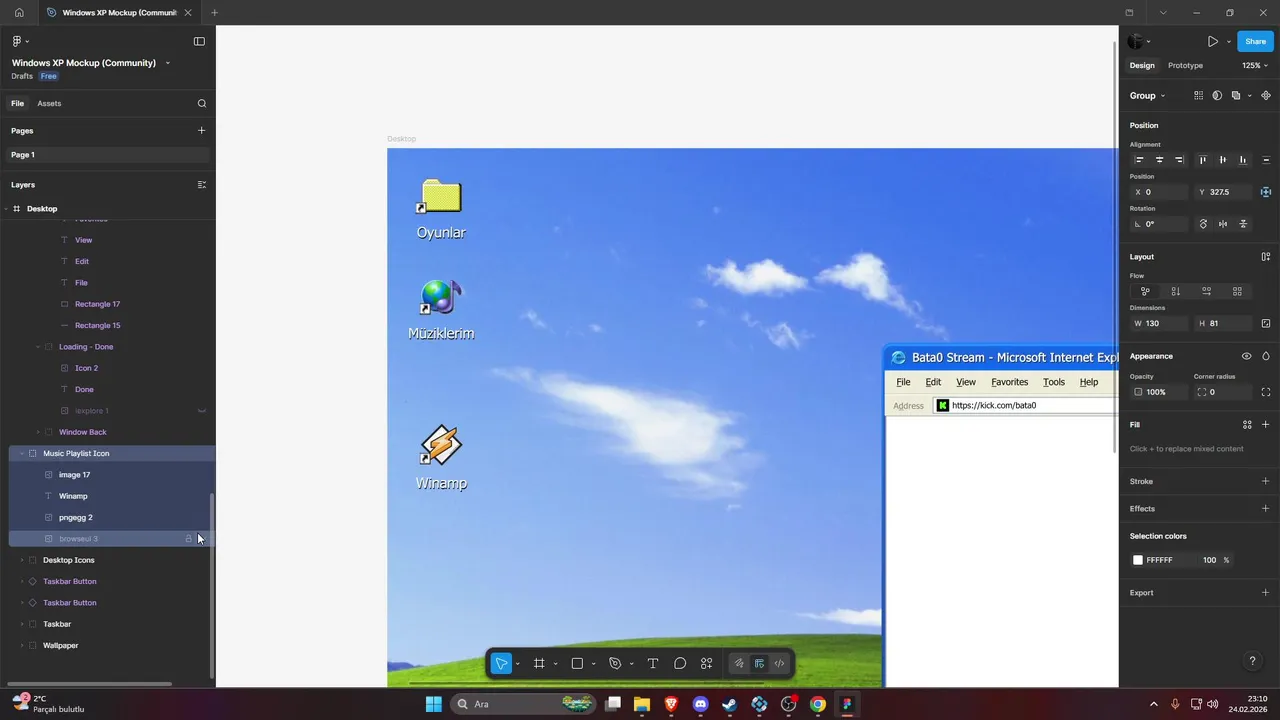Toggle Dev Mode in bottom toolbar
Image resolution: width=1280 pixels, height=720 pixels.
click(780, 663)
